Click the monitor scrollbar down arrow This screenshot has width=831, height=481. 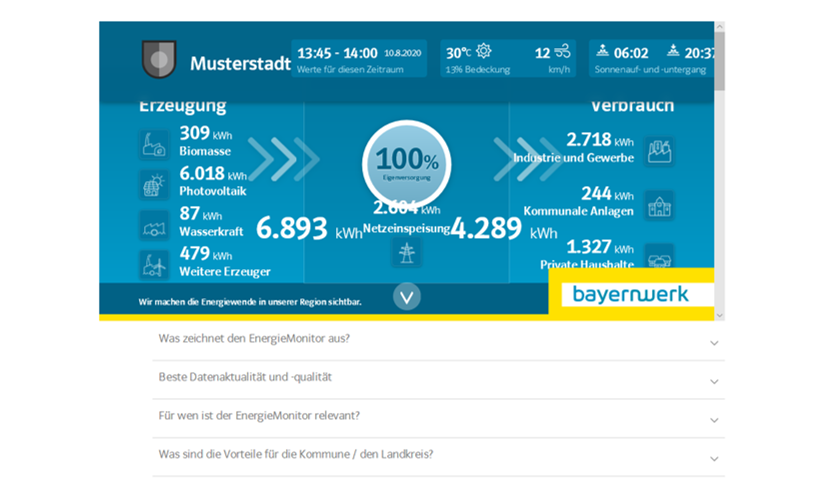[x=719, y=315]
